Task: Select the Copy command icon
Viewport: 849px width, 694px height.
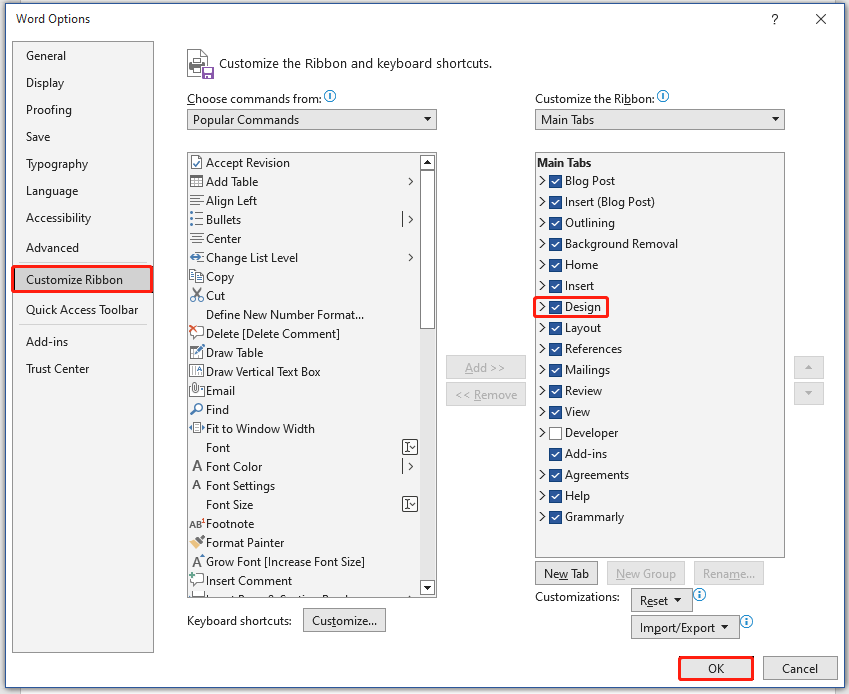Action: click(198, 276)
